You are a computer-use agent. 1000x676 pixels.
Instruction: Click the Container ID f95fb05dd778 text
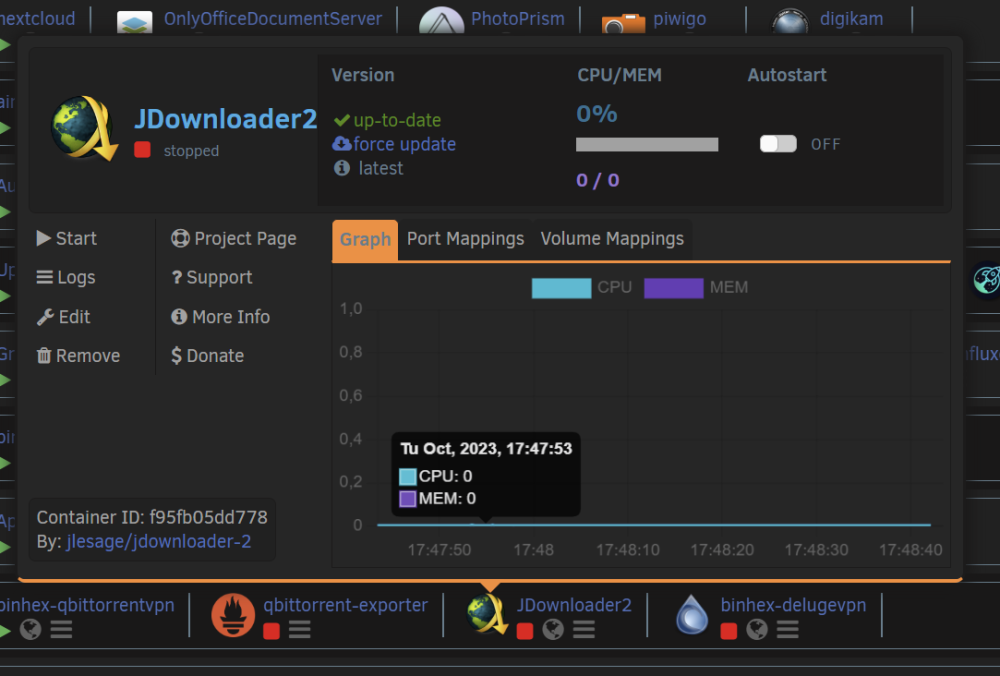[x=152, y=517]
